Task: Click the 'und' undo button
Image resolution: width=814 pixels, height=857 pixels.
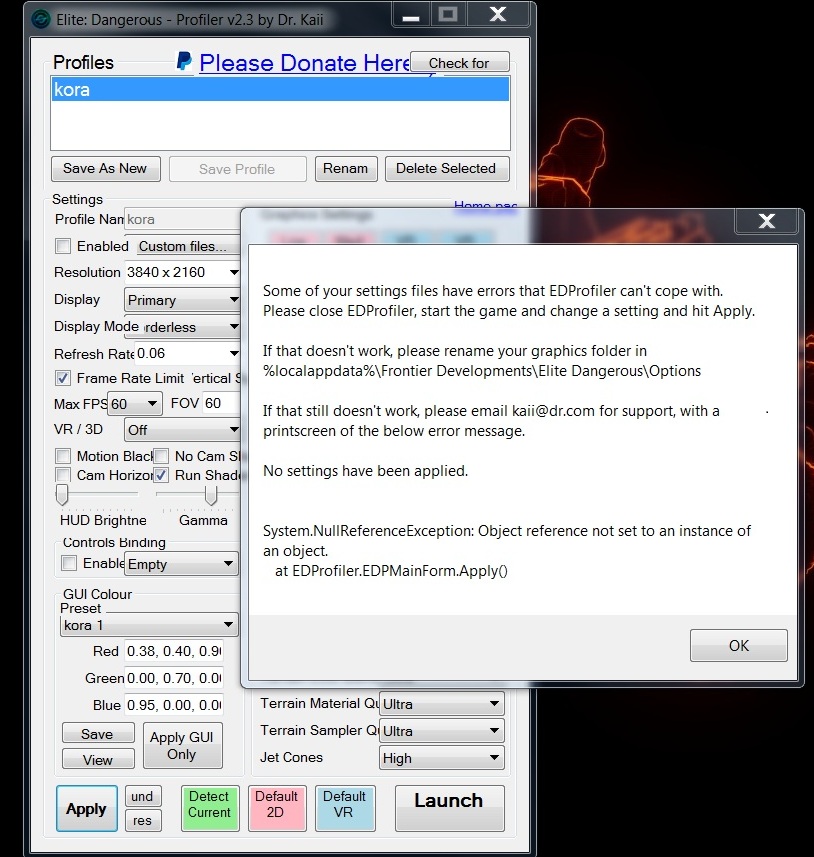Action: point(143,796)
